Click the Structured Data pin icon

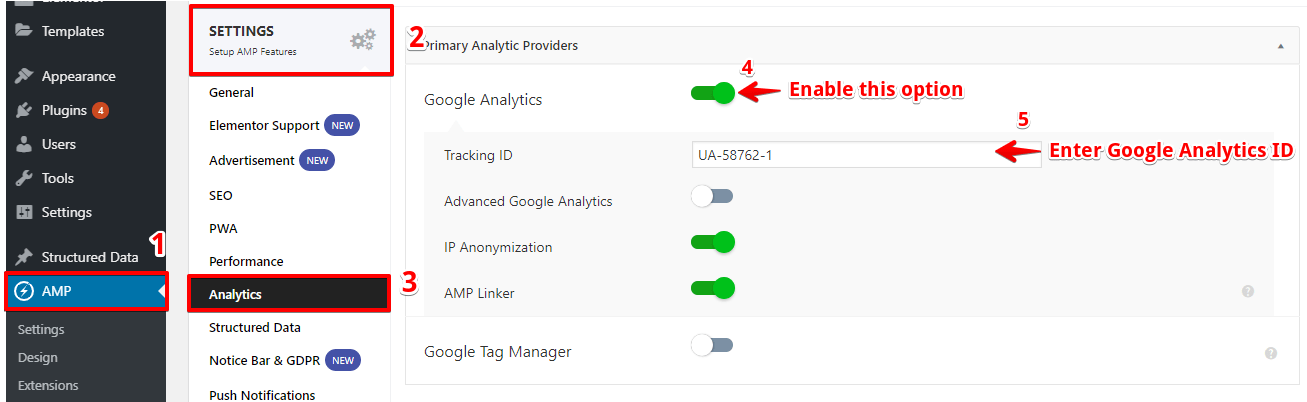point(25,257)
